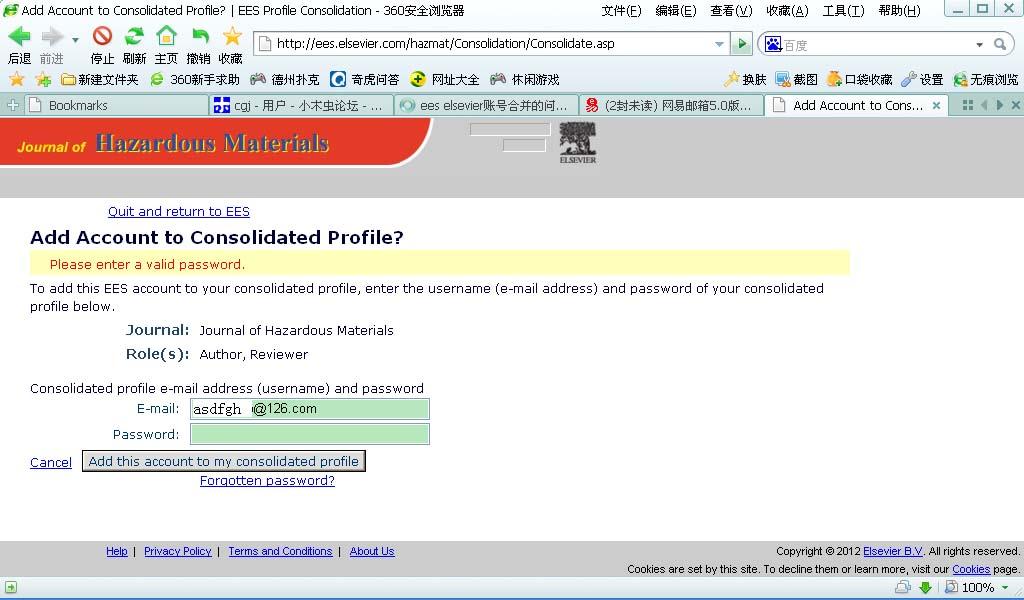The height and width of the screenshot is (600, 1024).
Task: Click the Cancel link
Action: pos(51,462)
